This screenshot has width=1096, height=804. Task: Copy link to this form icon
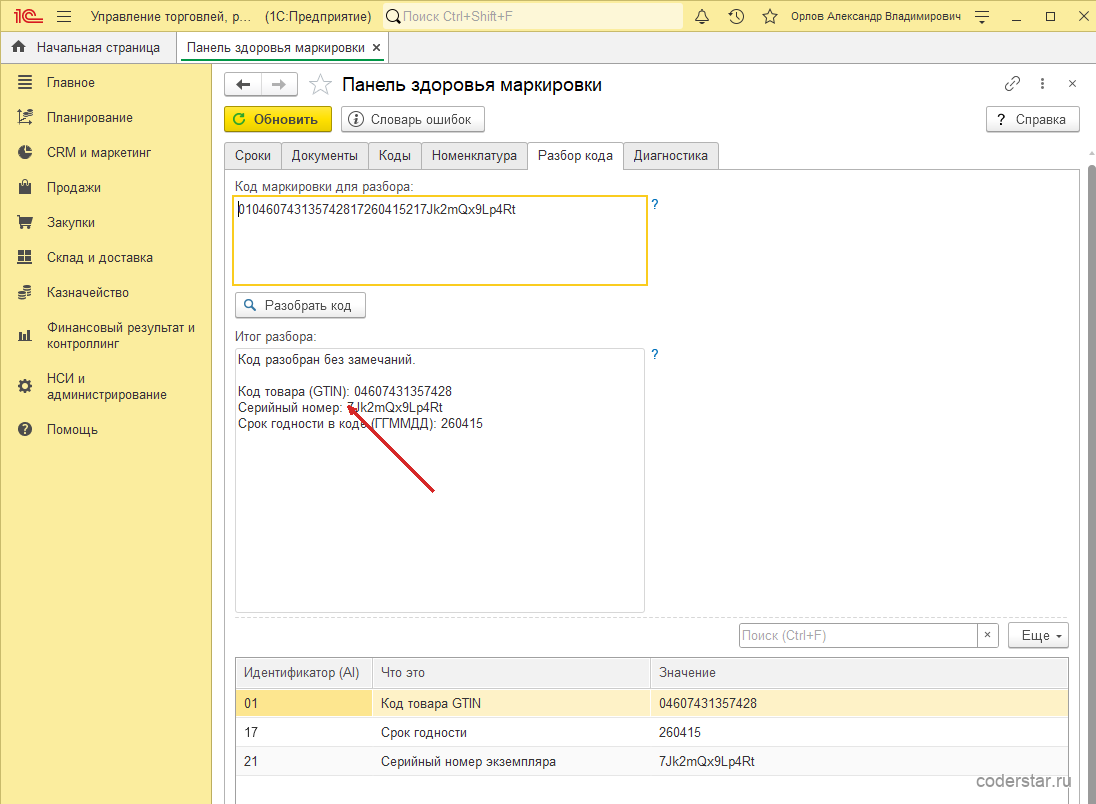(x=1012, y=84)
